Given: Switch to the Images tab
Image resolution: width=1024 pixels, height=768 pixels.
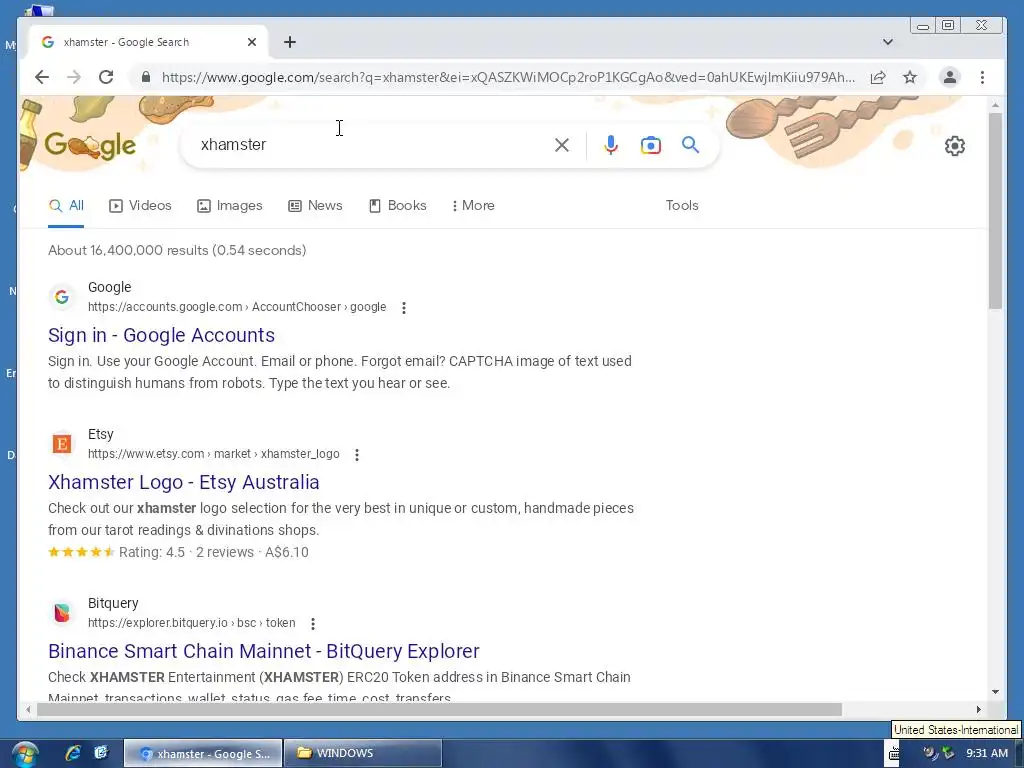Looking at the screenshot, I should tap(230, 205).
